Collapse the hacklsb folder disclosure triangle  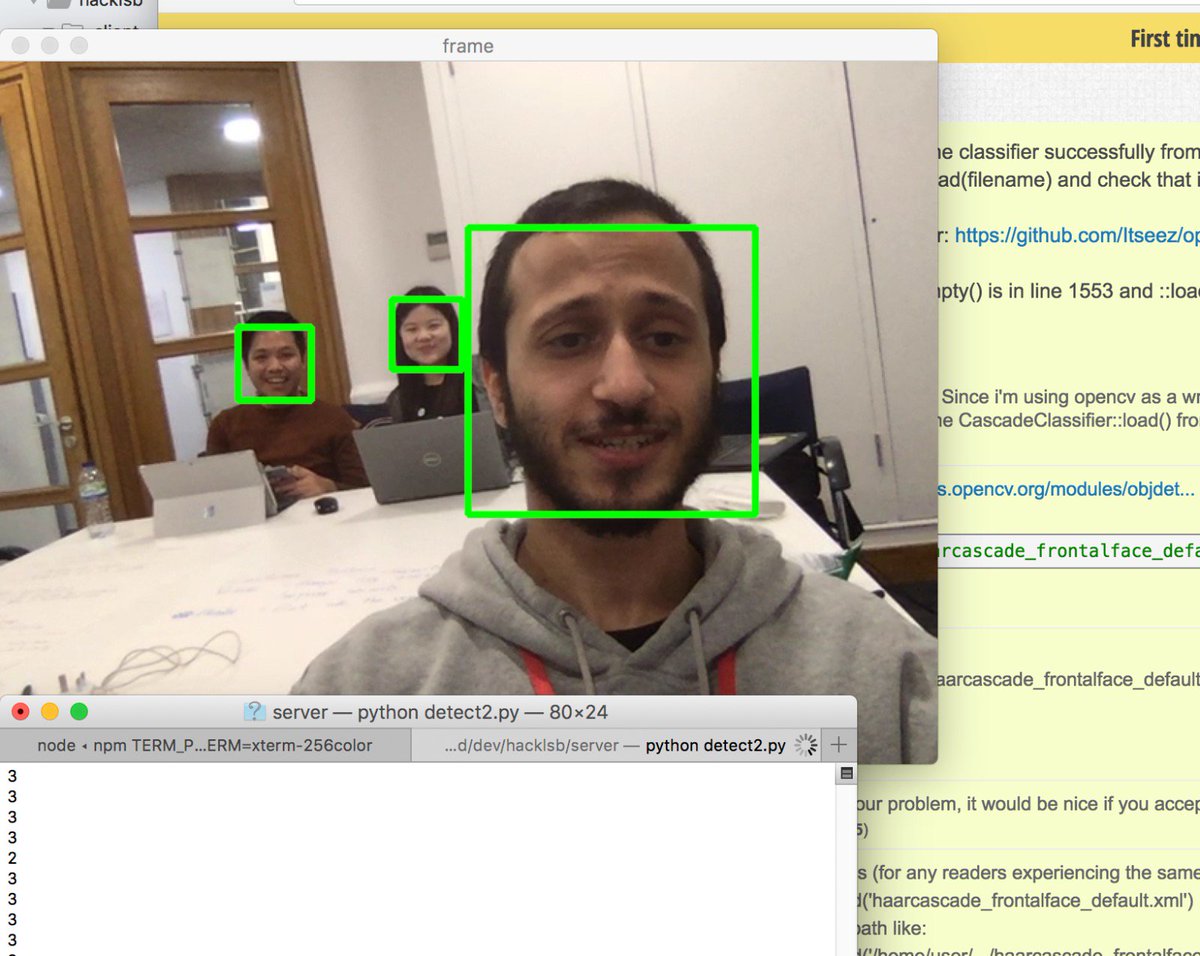tap(33, 4)
